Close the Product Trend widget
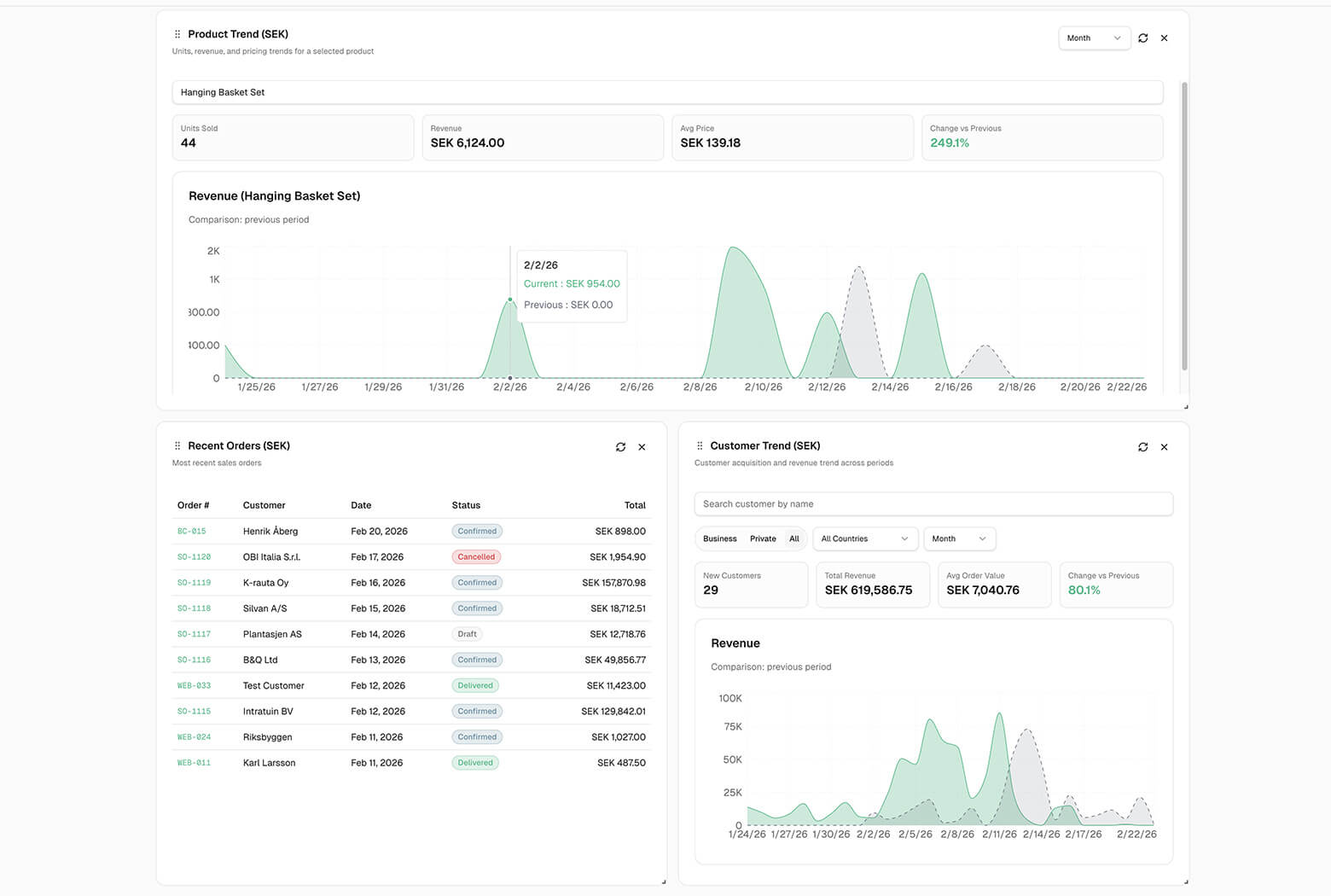 click(1164, 38)
